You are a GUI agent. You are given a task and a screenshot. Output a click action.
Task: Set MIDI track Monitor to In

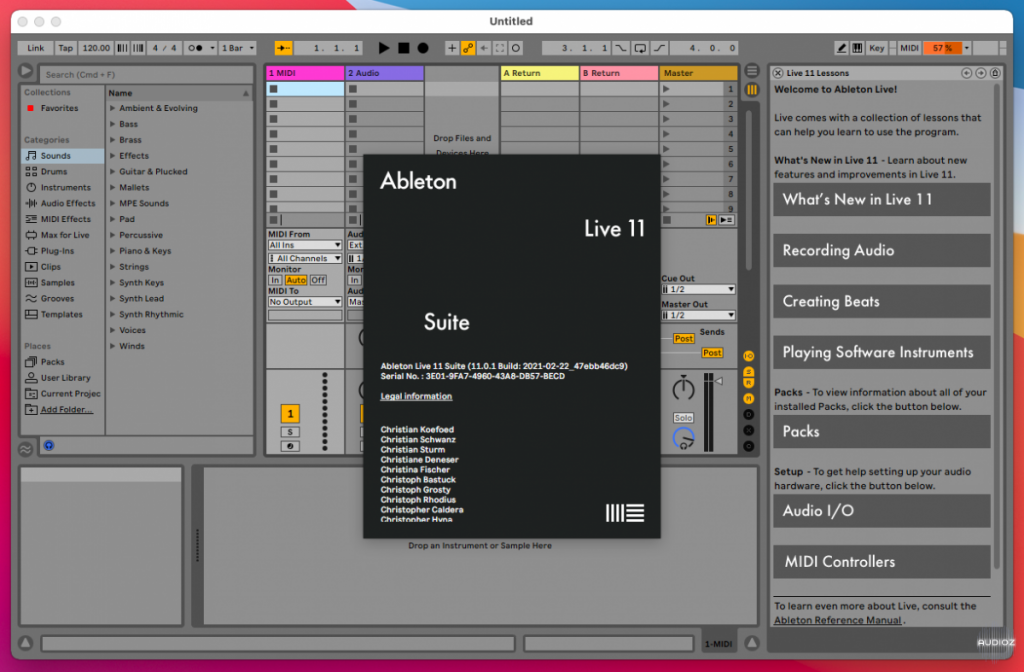(276, 280)
